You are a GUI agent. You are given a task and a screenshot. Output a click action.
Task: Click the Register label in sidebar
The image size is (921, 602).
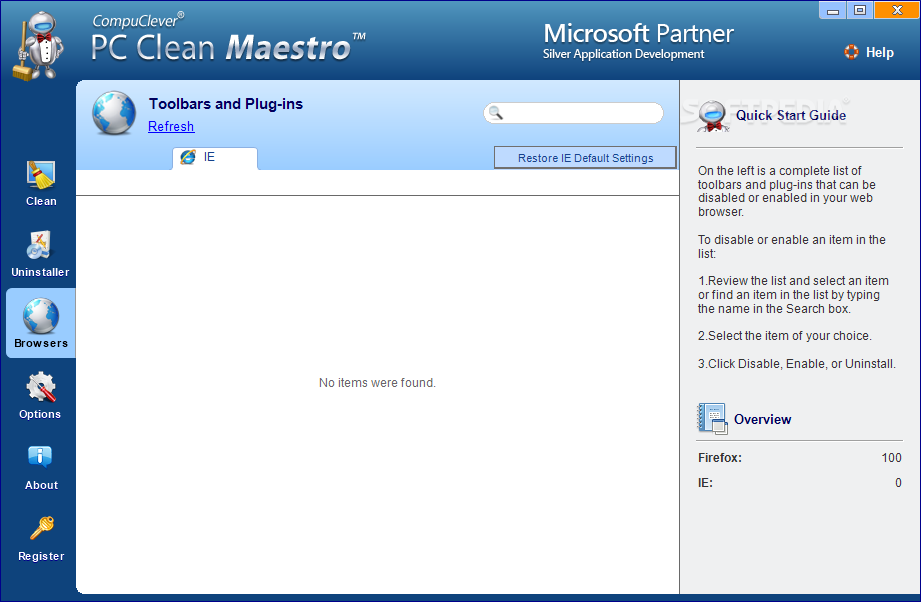coord(41,556)
